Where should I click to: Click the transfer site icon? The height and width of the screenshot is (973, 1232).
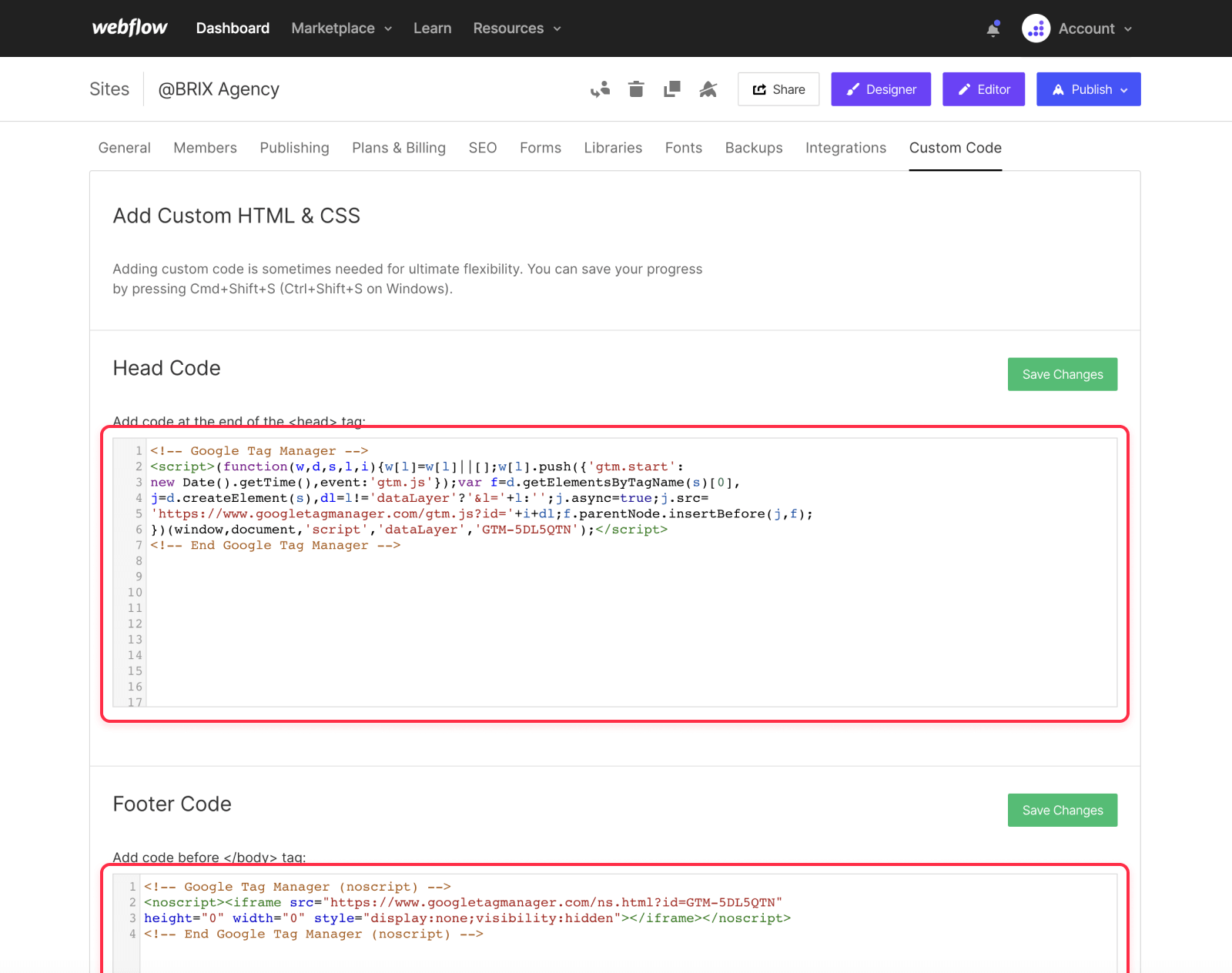[x=600, y=89]
